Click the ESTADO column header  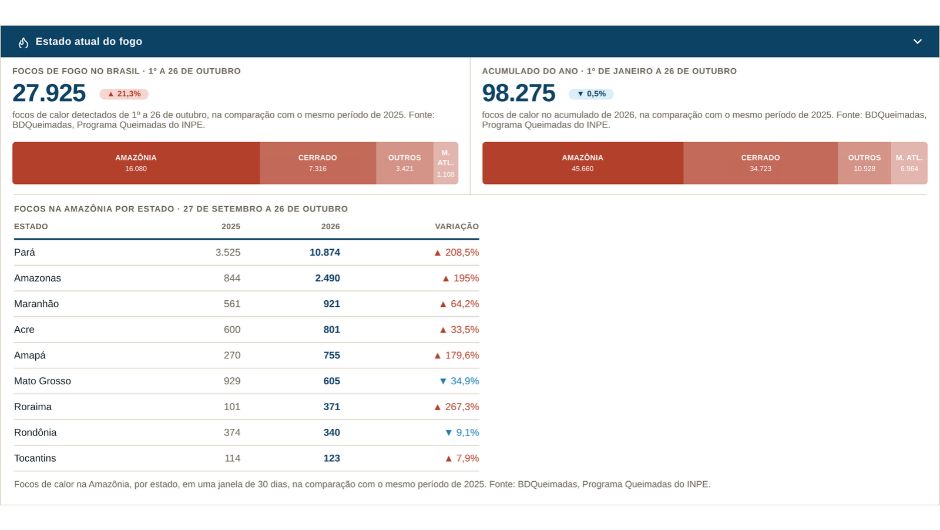click(x=31, y=226)
